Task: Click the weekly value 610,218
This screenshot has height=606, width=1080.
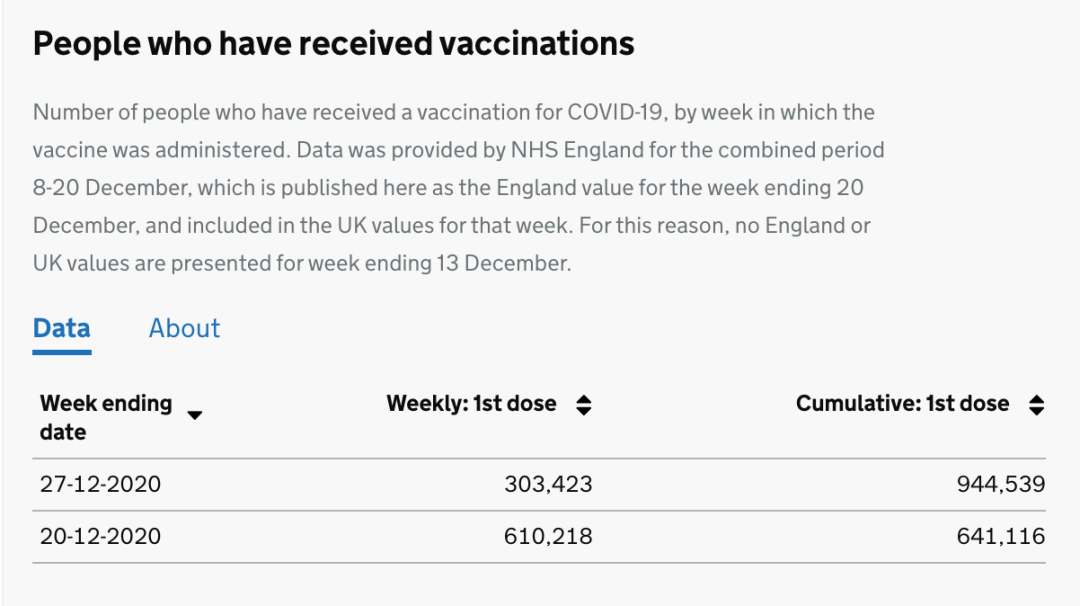Action: point(548,536)
